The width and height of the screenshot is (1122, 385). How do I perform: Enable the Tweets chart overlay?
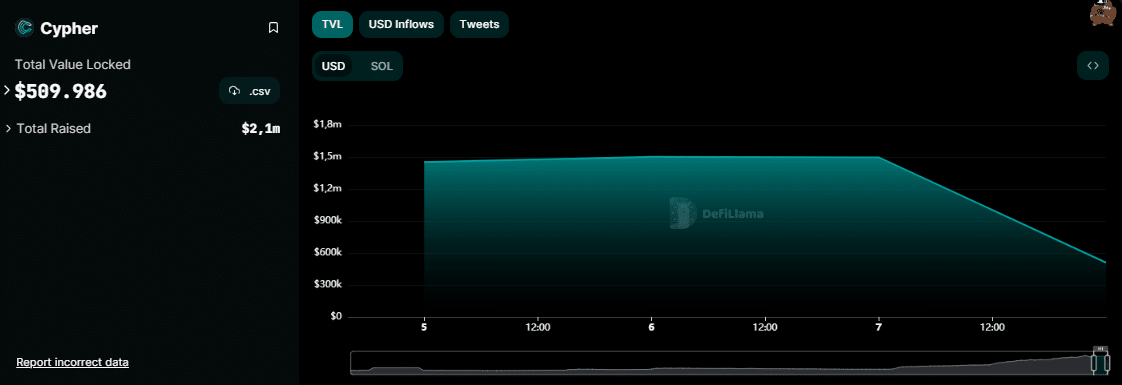tap(479, 24)
